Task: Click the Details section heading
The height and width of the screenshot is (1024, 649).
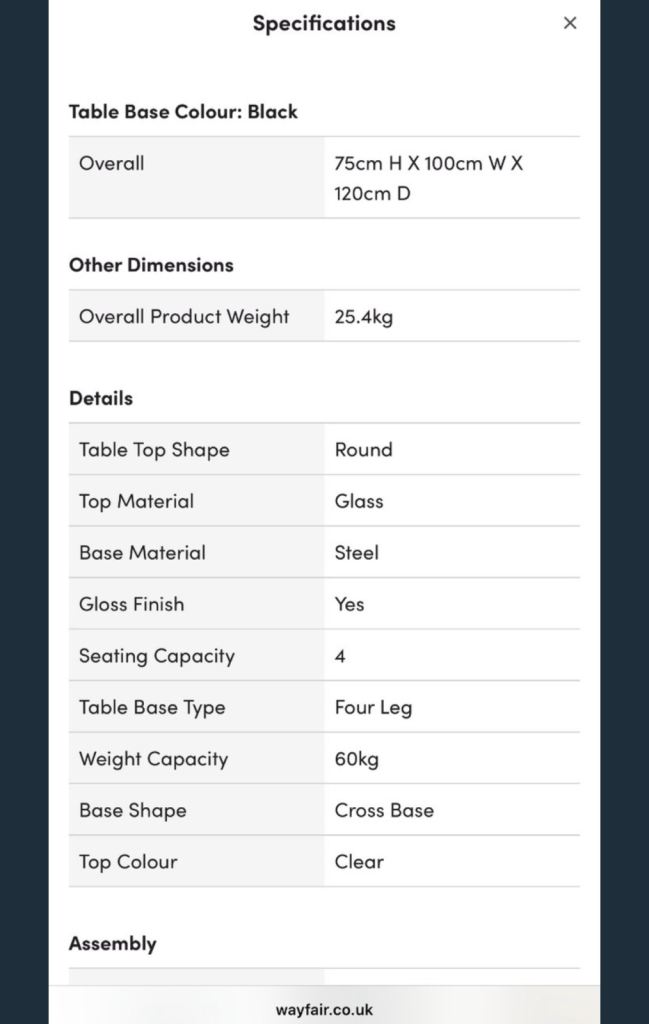Action: pyautogui.click(x=101, y=398)
